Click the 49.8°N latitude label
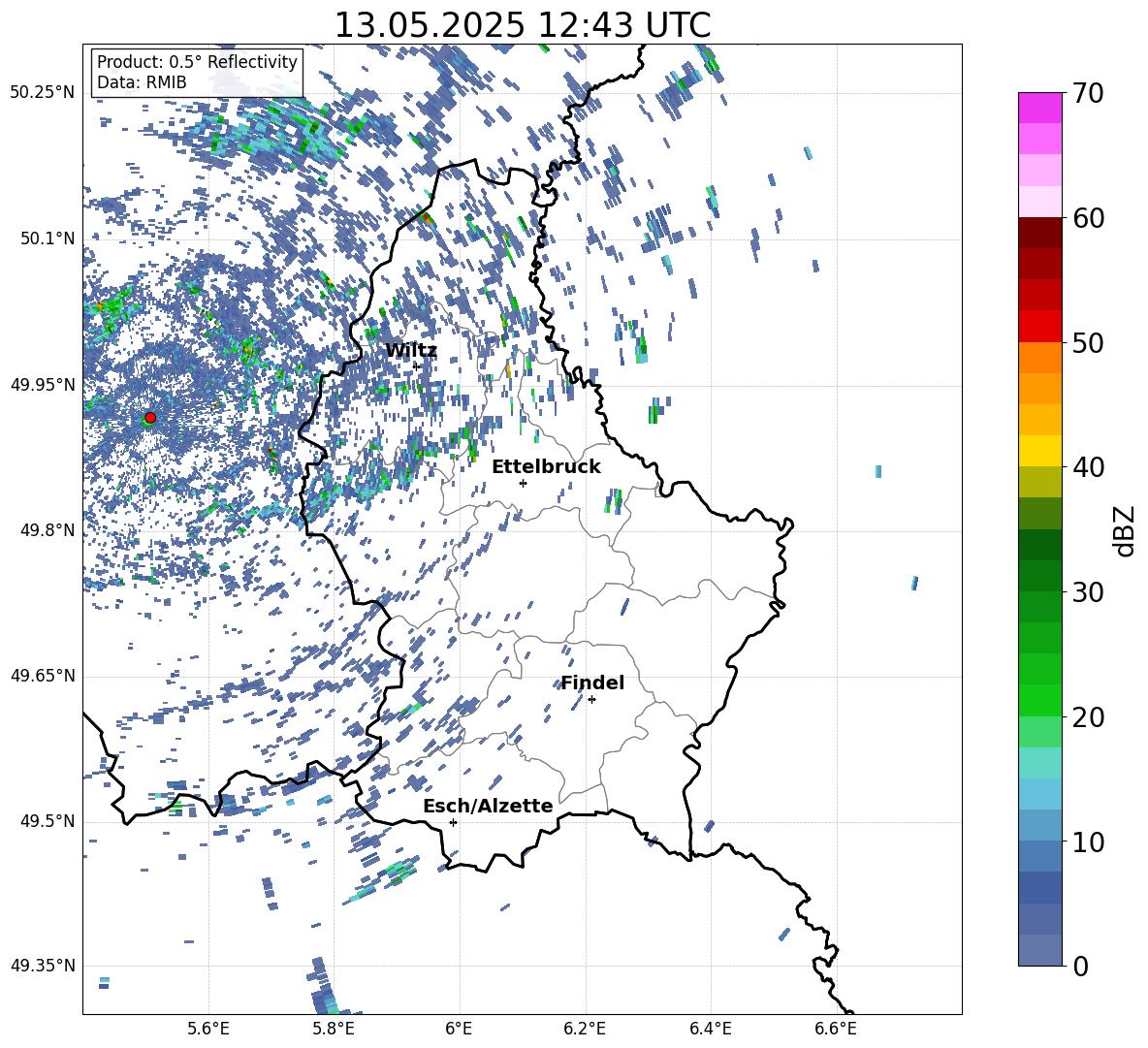 tap(47, 530)
